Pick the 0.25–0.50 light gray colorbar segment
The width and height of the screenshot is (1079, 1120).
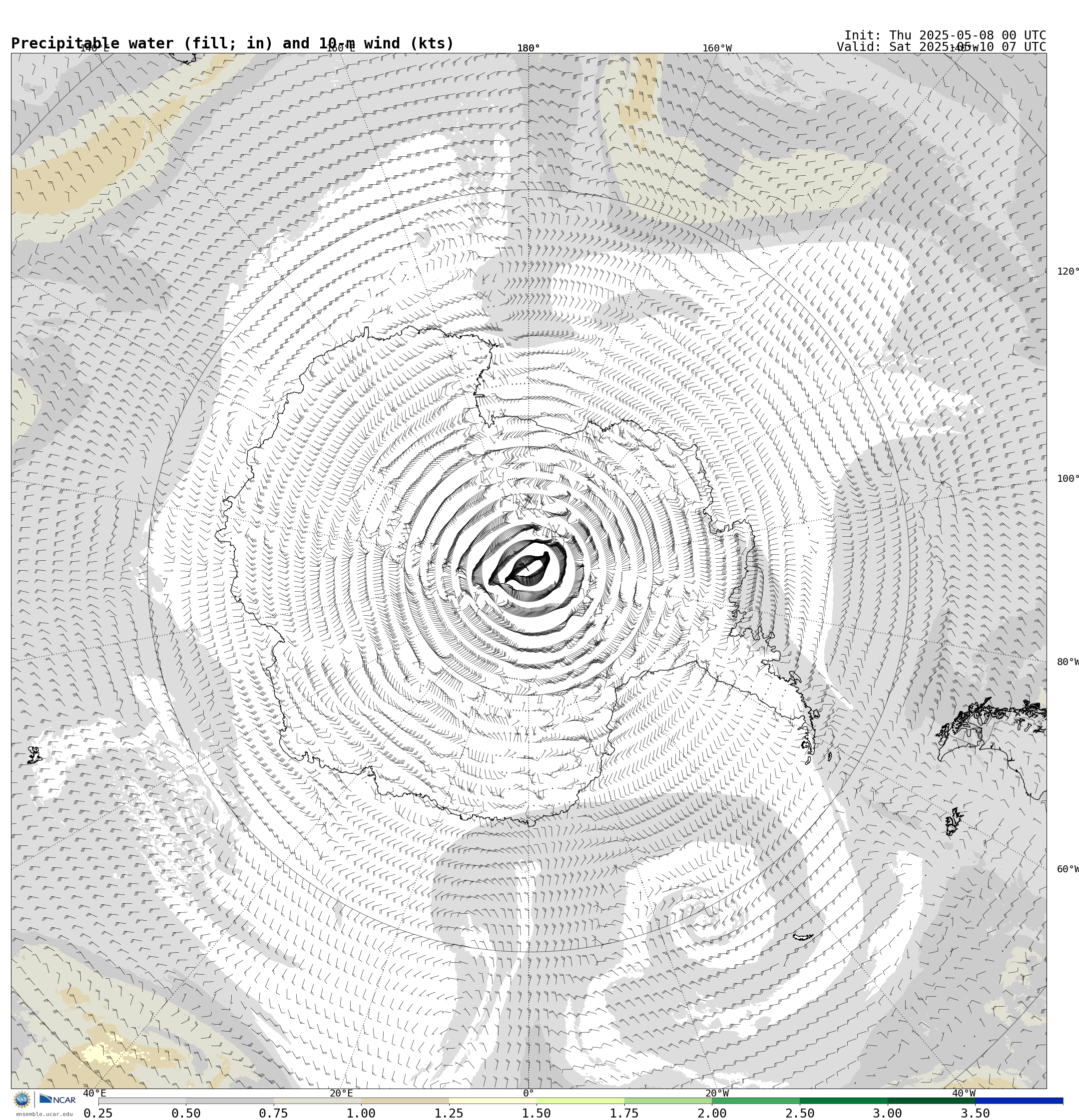click(142, 1101)
